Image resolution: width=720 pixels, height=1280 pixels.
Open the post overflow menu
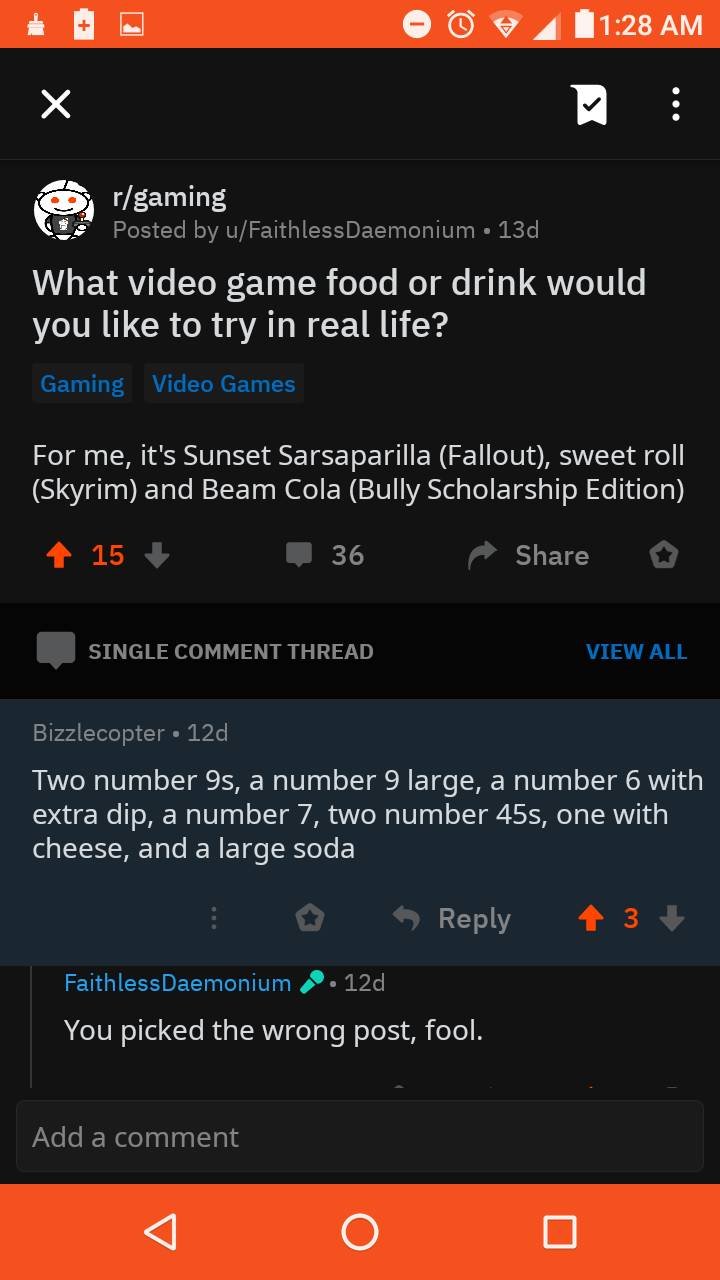point(676,103)
